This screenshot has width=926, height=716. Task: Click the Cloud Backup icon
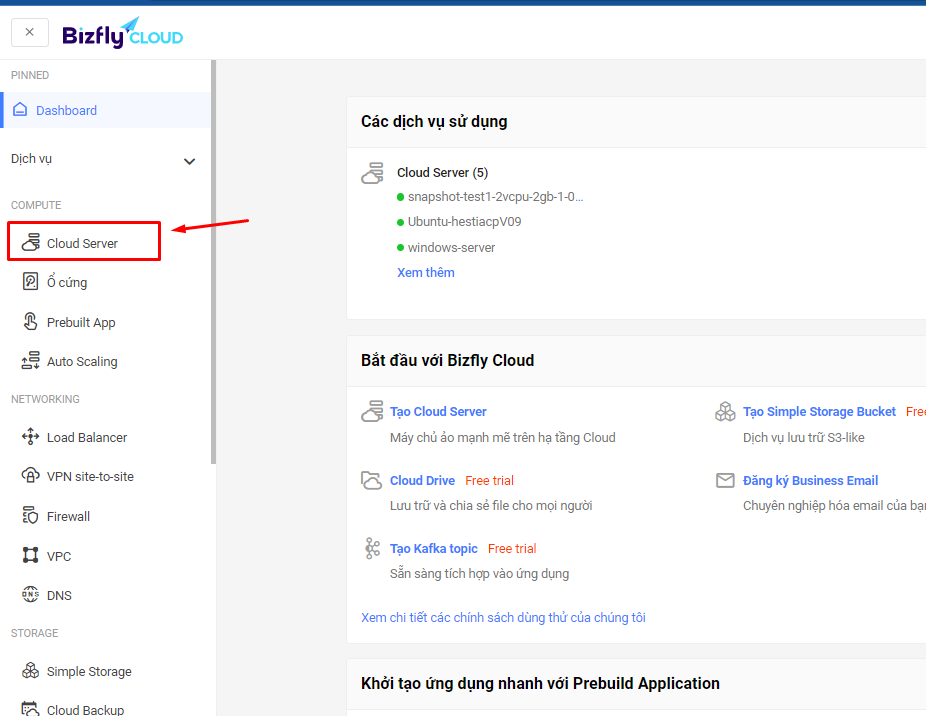pos(30,708)
